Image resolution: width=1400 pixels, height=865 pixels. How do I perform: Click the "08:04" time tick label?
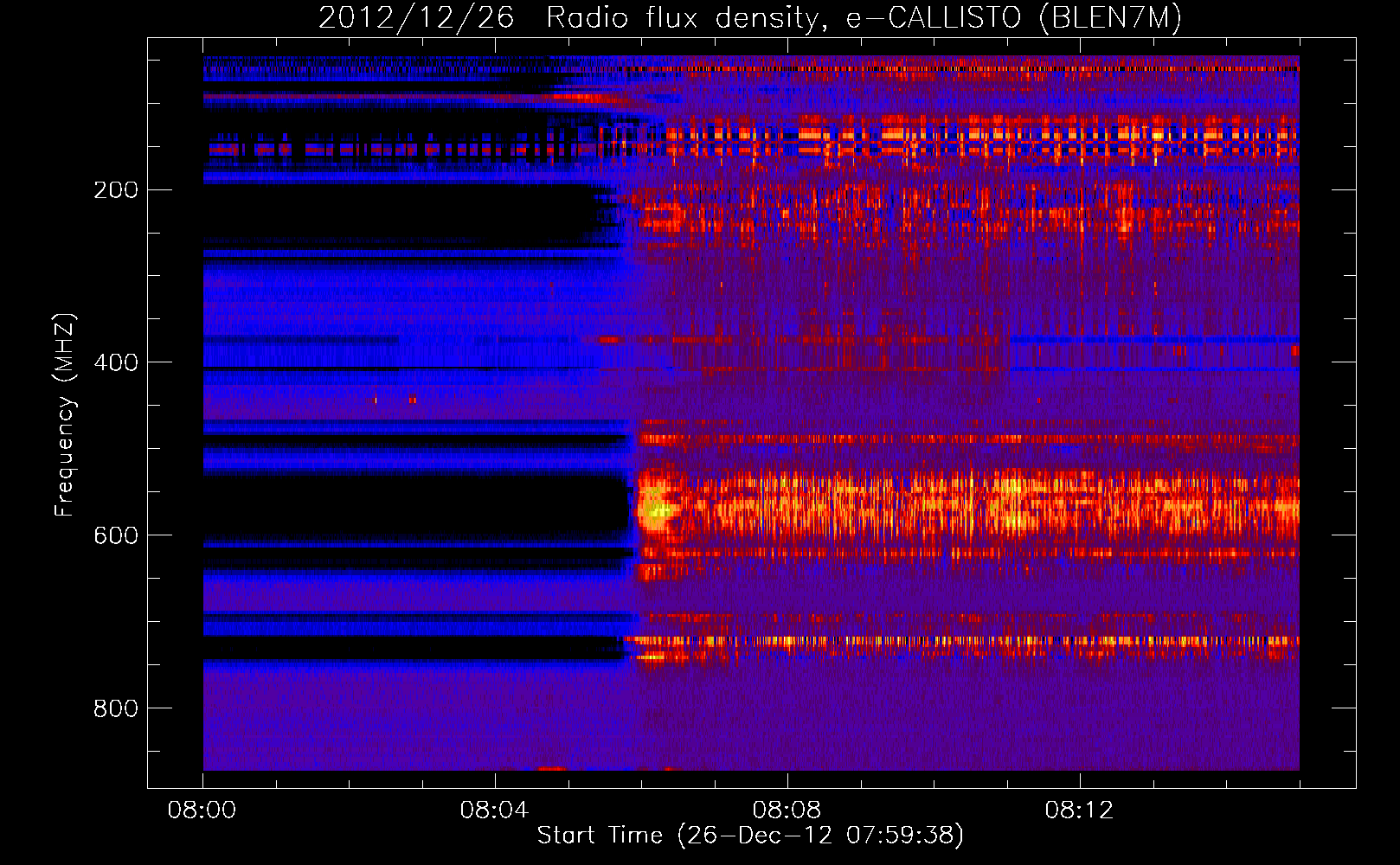(x=495, y=811)
